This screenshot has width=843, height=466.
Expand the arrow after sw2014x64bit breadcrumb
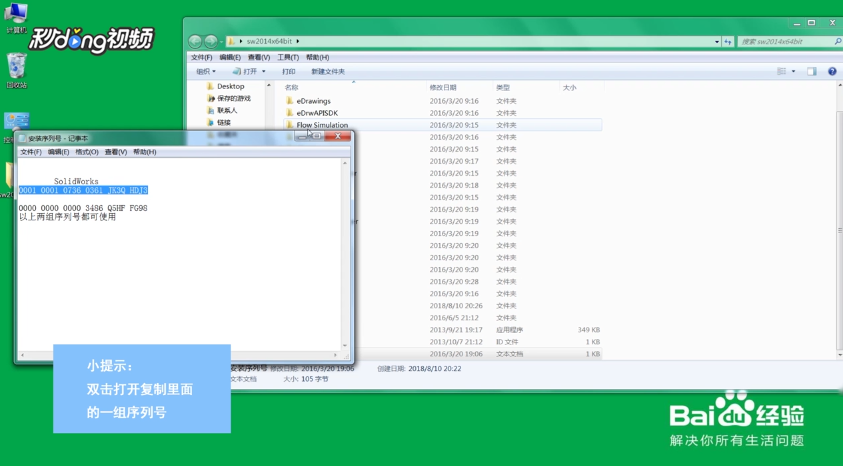coord(297,41)
